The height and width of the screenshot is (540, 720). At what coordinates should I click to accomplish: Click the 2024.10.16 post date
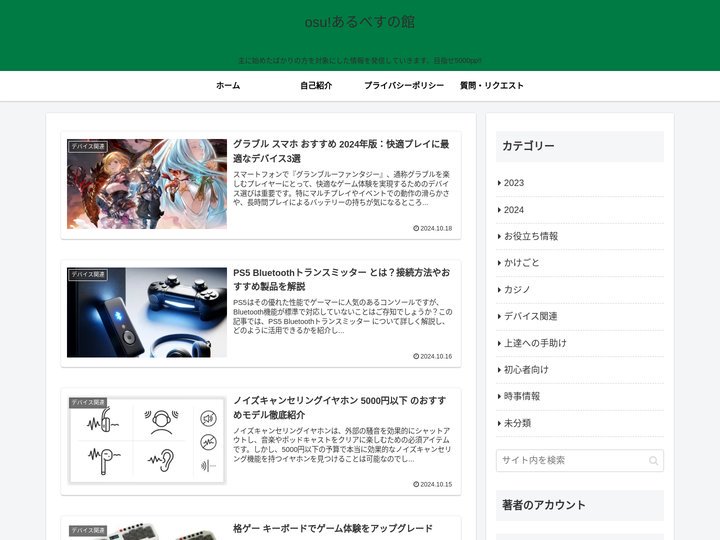point(436,356)
